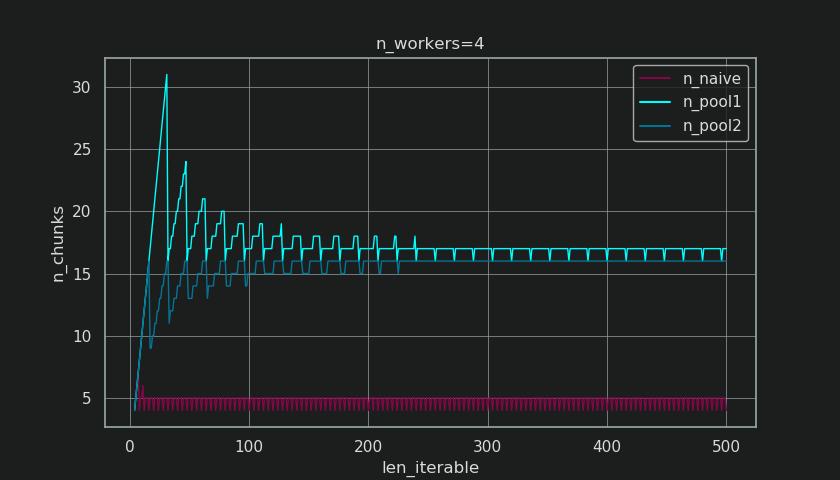840x480 pixels.
Task: Click the magenta n_naive legend line sample
Action: pyautogui.click(x=656, y=78)
